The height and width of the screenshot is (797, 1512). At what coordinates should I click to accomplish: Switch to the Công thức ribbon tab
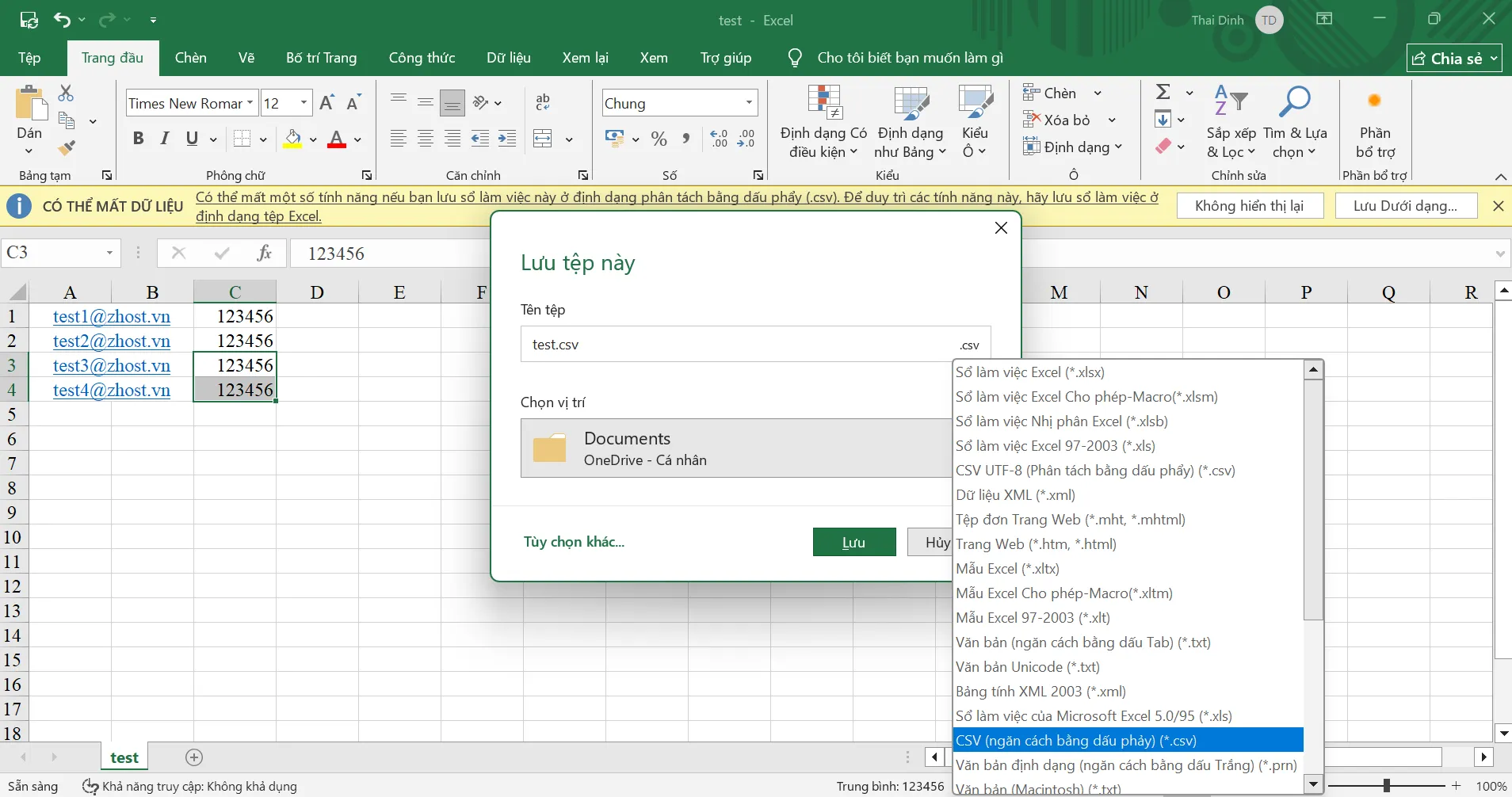(x=422, y=58)
